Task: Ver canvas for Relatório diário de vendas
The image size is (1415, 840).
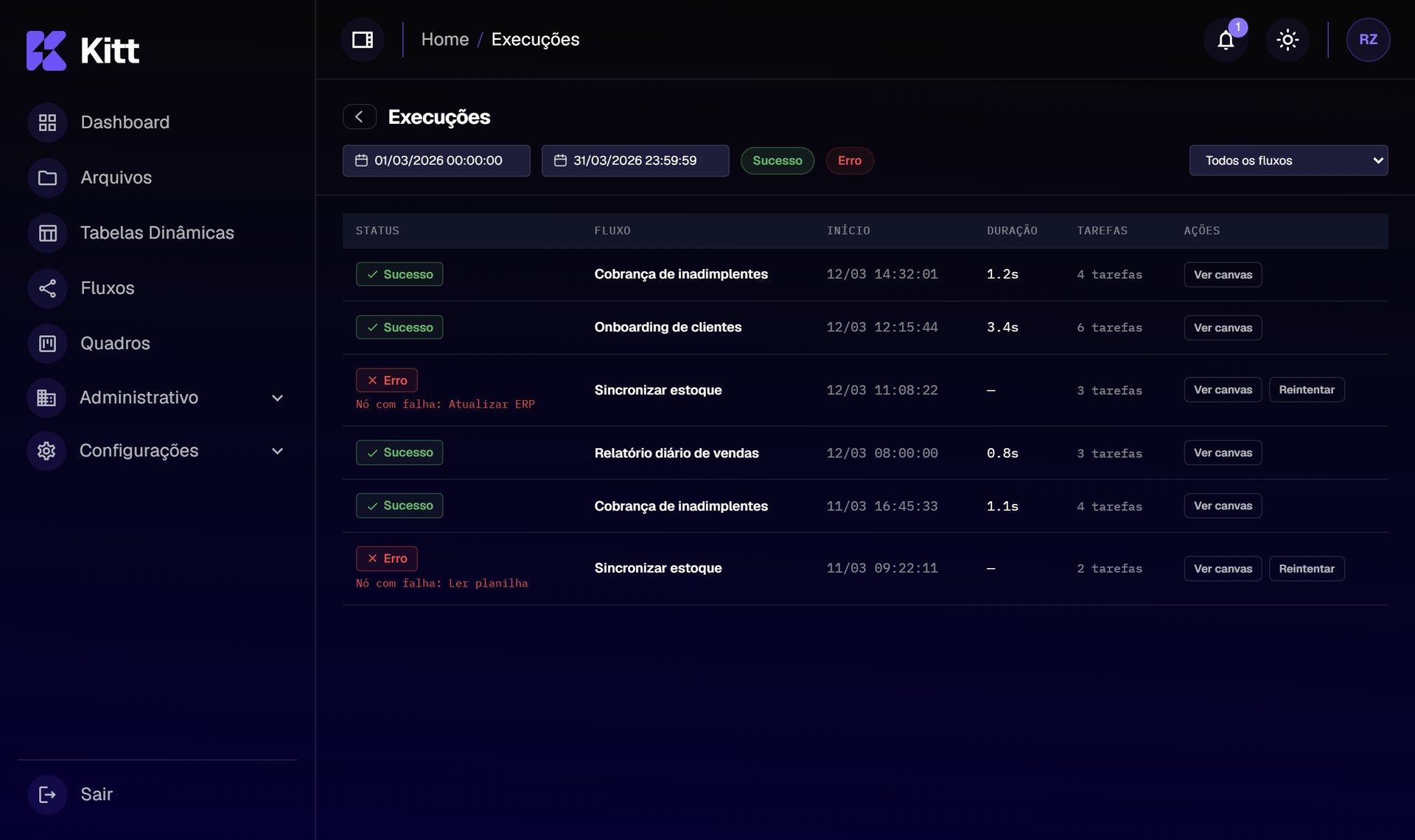Action: click(x=1223, y=453)
